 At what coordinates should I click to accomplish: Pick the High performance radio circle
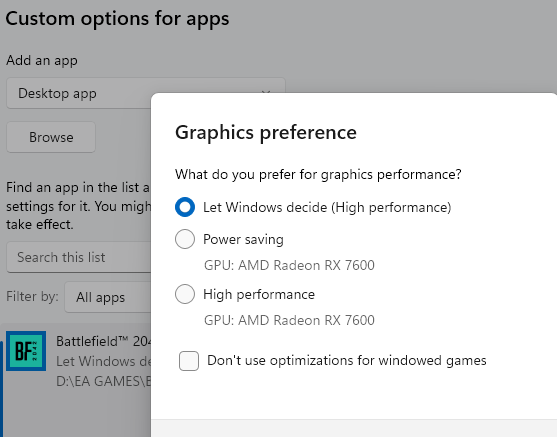[x=185, y=294]
